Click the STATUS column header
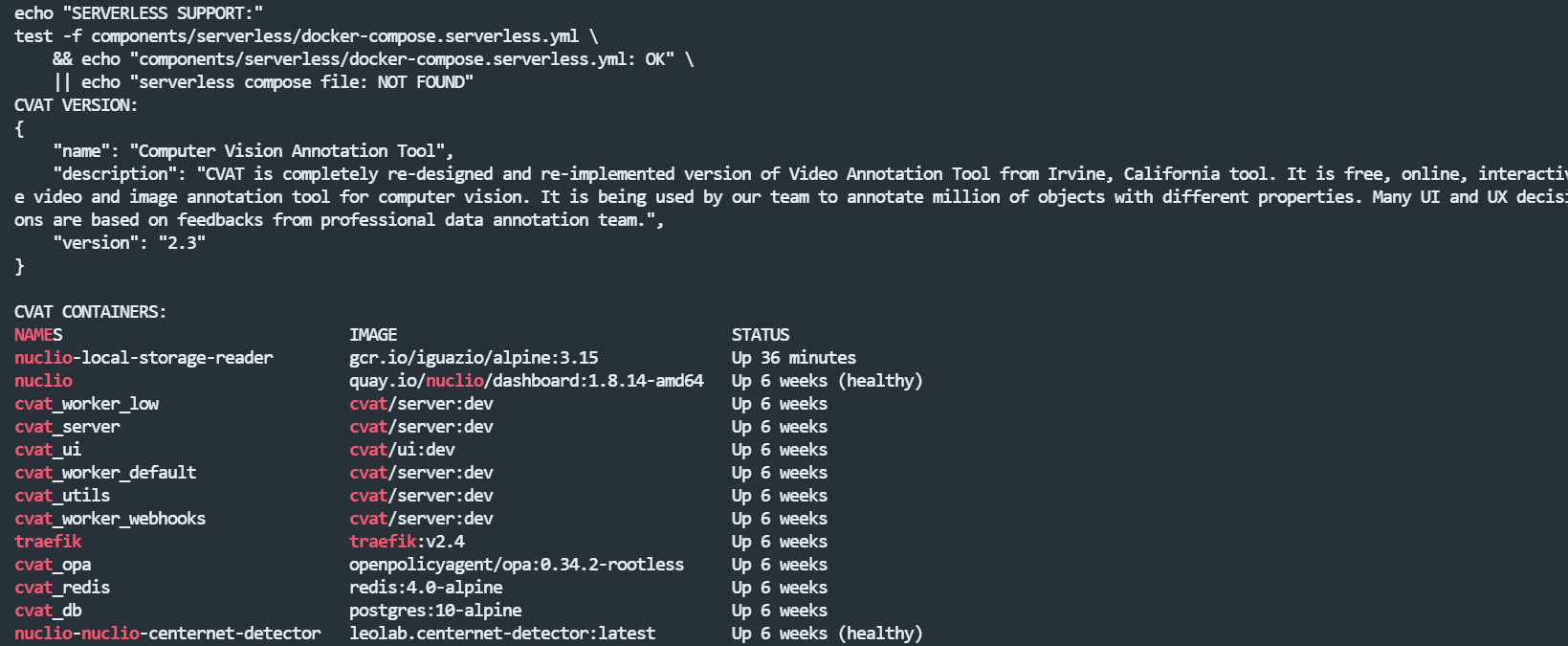This screenshot has height=646, width=1568. point(761,335)
